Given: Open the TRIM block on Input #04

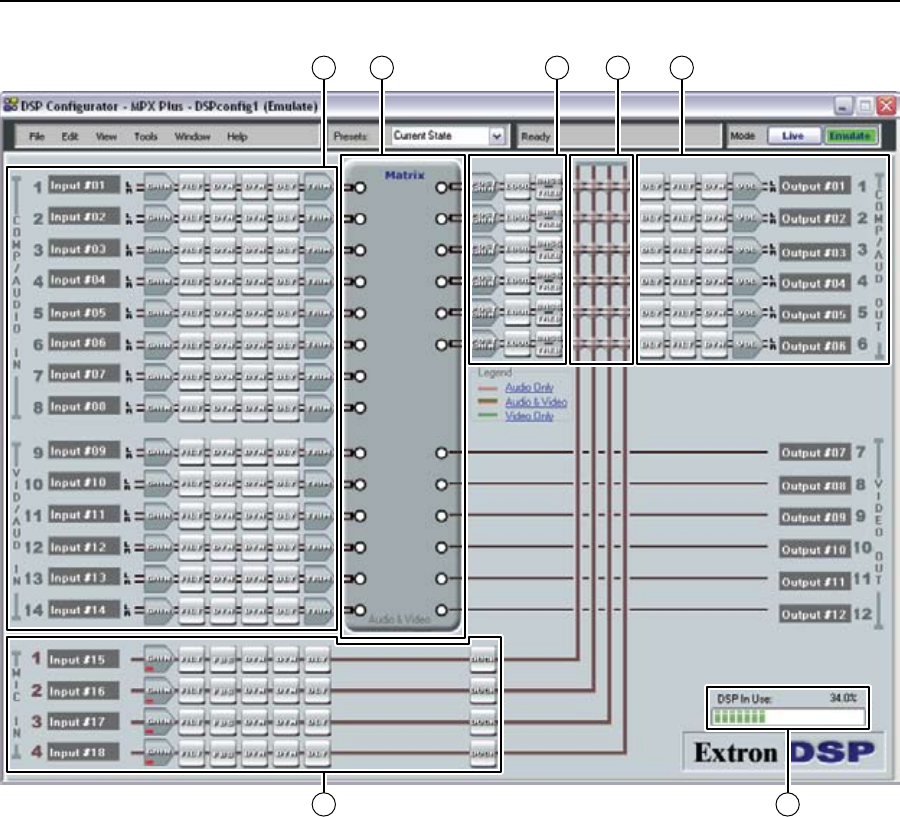Looking at the screenshot, I should 319,282.
